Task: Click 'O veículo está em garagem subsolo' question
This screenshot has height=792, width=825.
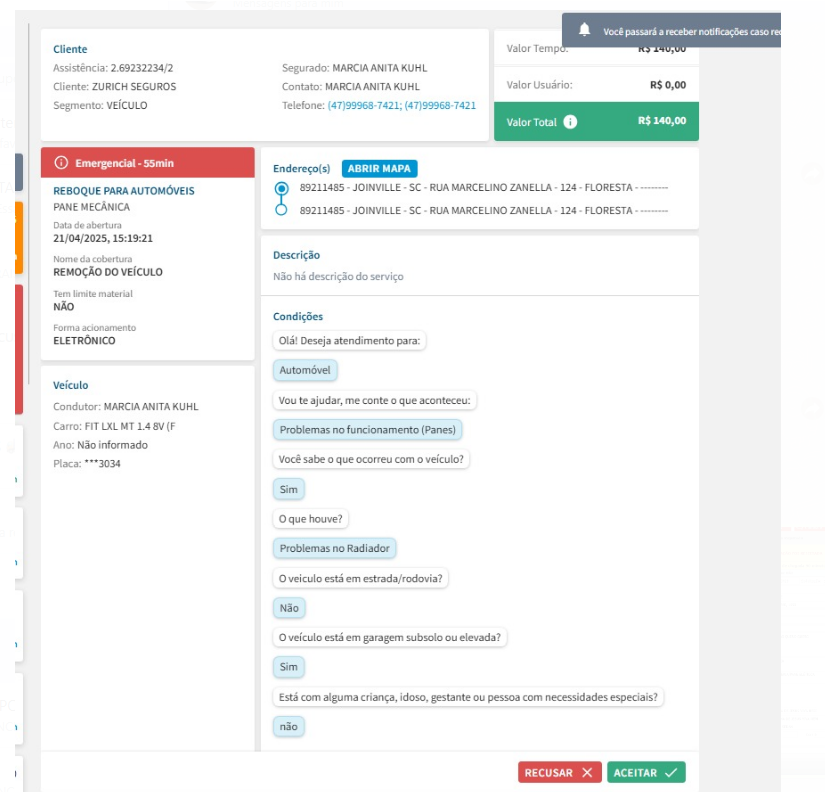Action: click(390, 637)
